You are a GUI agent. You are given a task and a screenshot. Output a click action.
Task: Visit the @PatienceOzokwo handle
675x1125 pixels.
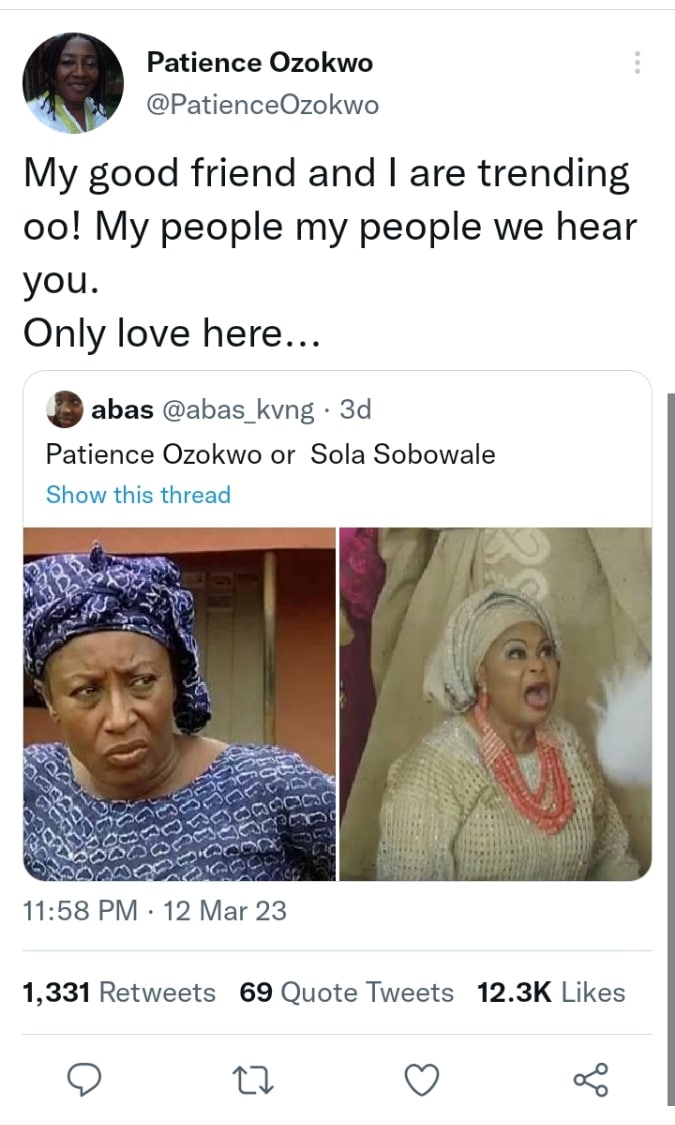coord(262,104)
